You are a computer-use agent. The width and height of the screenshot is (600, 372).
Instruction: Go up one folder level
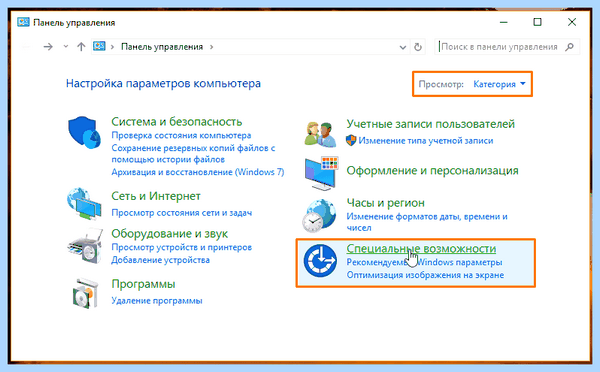click(81, 47)
